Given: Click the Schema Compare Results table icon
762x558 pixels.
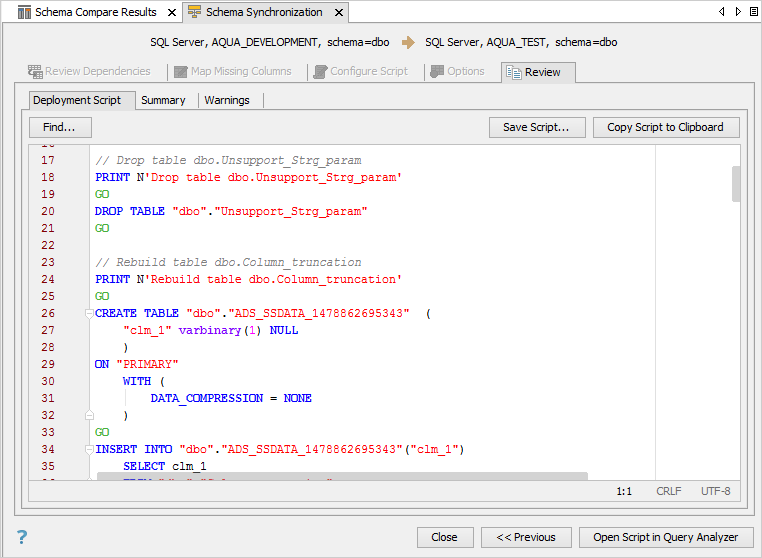Looking at the screenshot, I should click(x=24, y=13).
